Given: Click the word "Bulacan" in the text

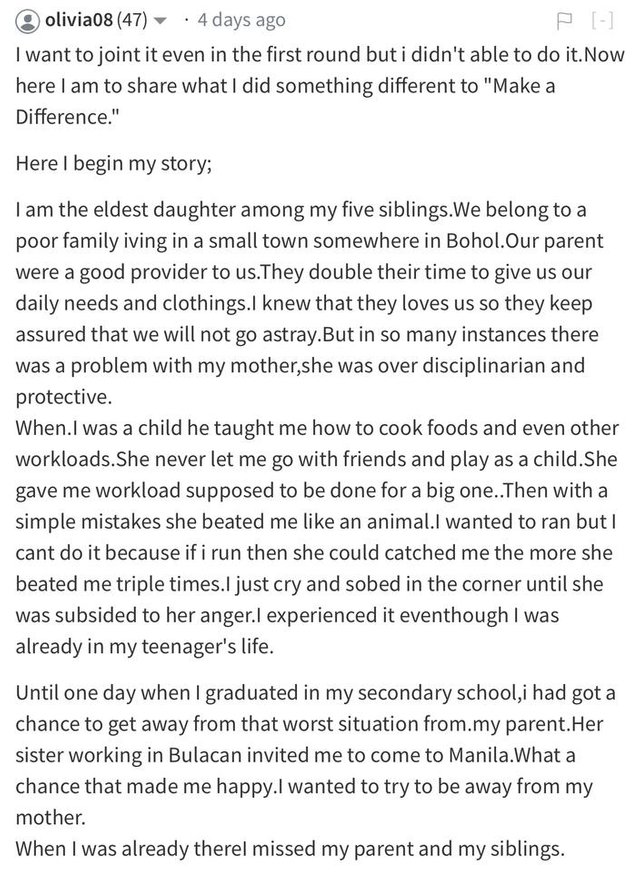Looking at the screenshot, I should 204,756.
